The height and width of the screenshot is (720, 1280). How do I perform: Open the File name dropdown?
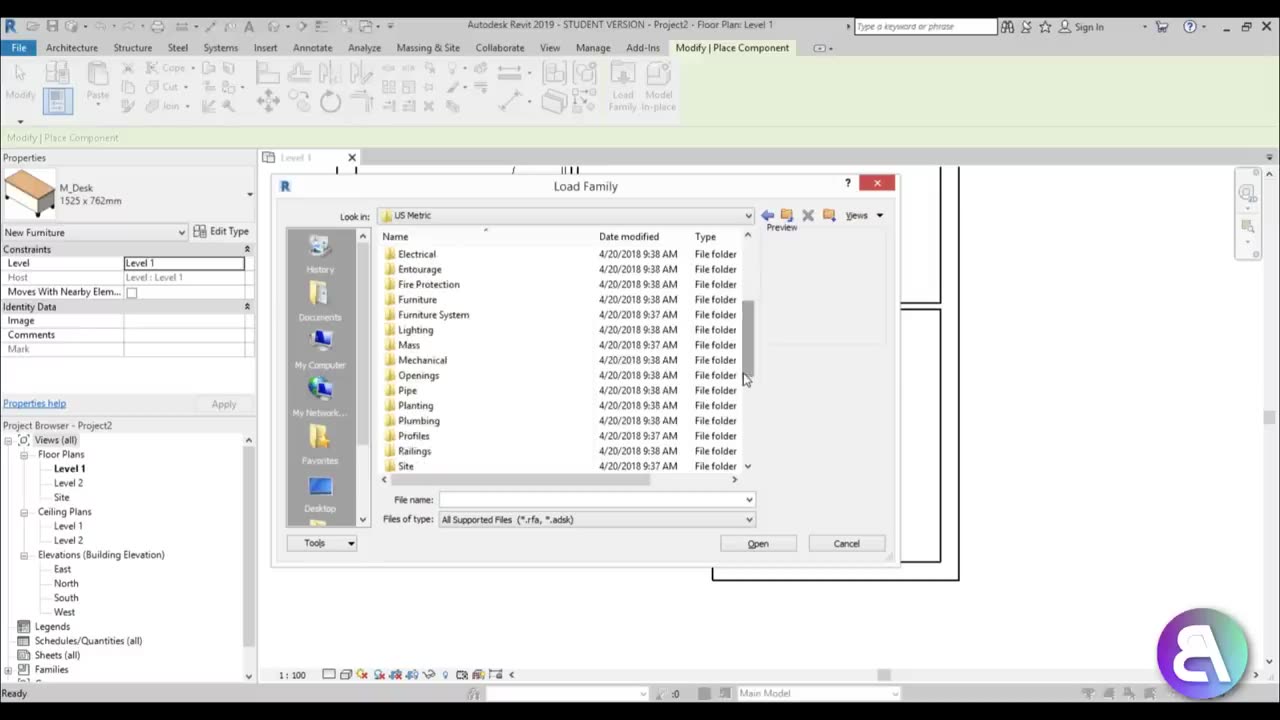(x=748, y=500)
